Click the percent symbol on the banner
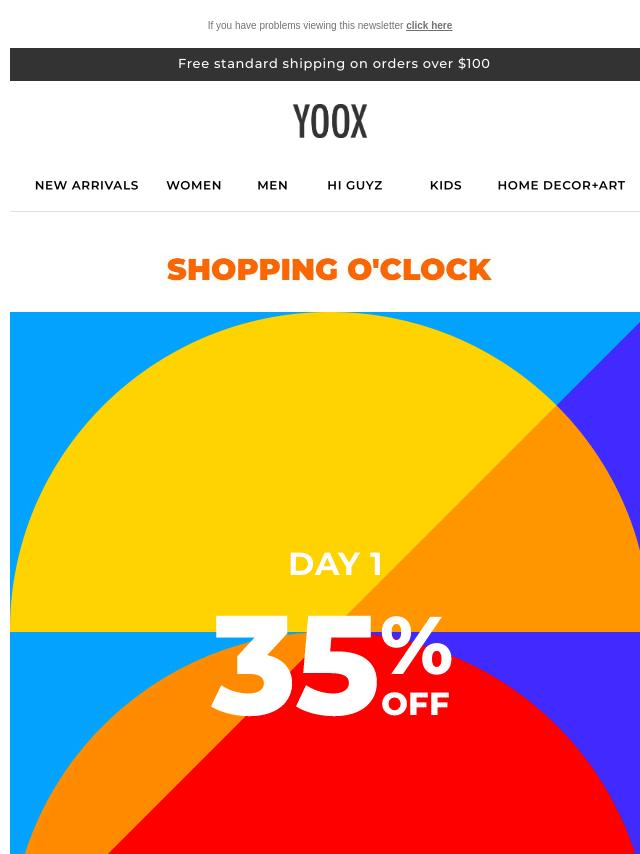 (x=417, y=645)
